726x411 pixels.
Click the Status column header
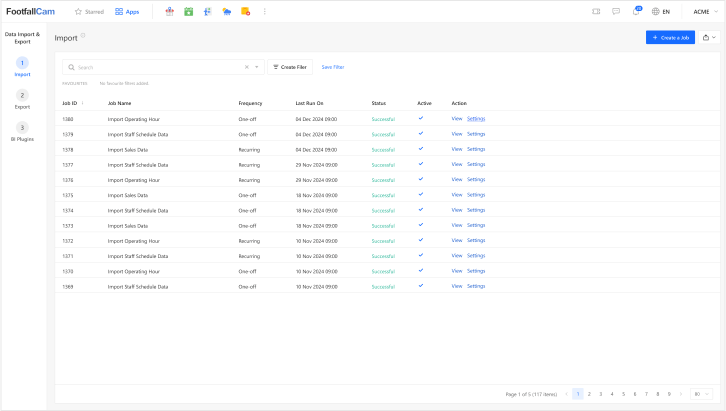point(379,103)
